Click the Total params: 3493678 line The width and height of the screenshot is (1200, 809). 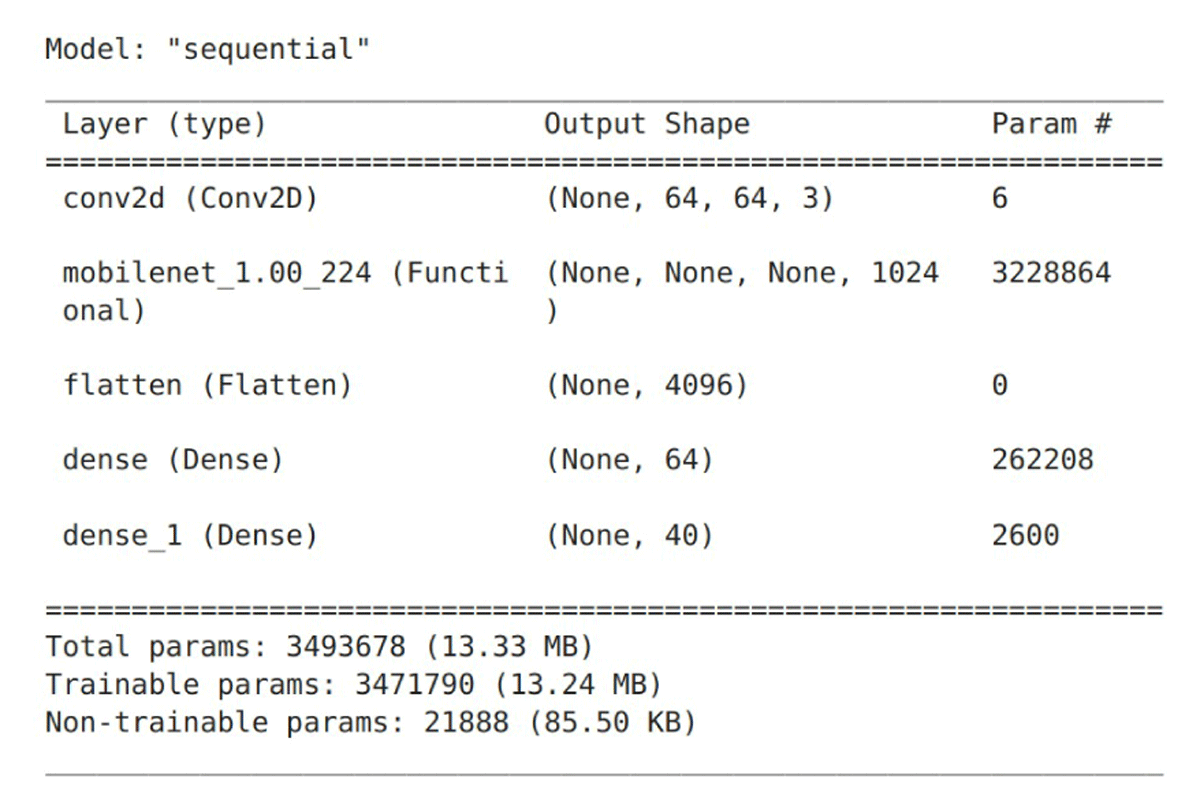tap(319, 646)
